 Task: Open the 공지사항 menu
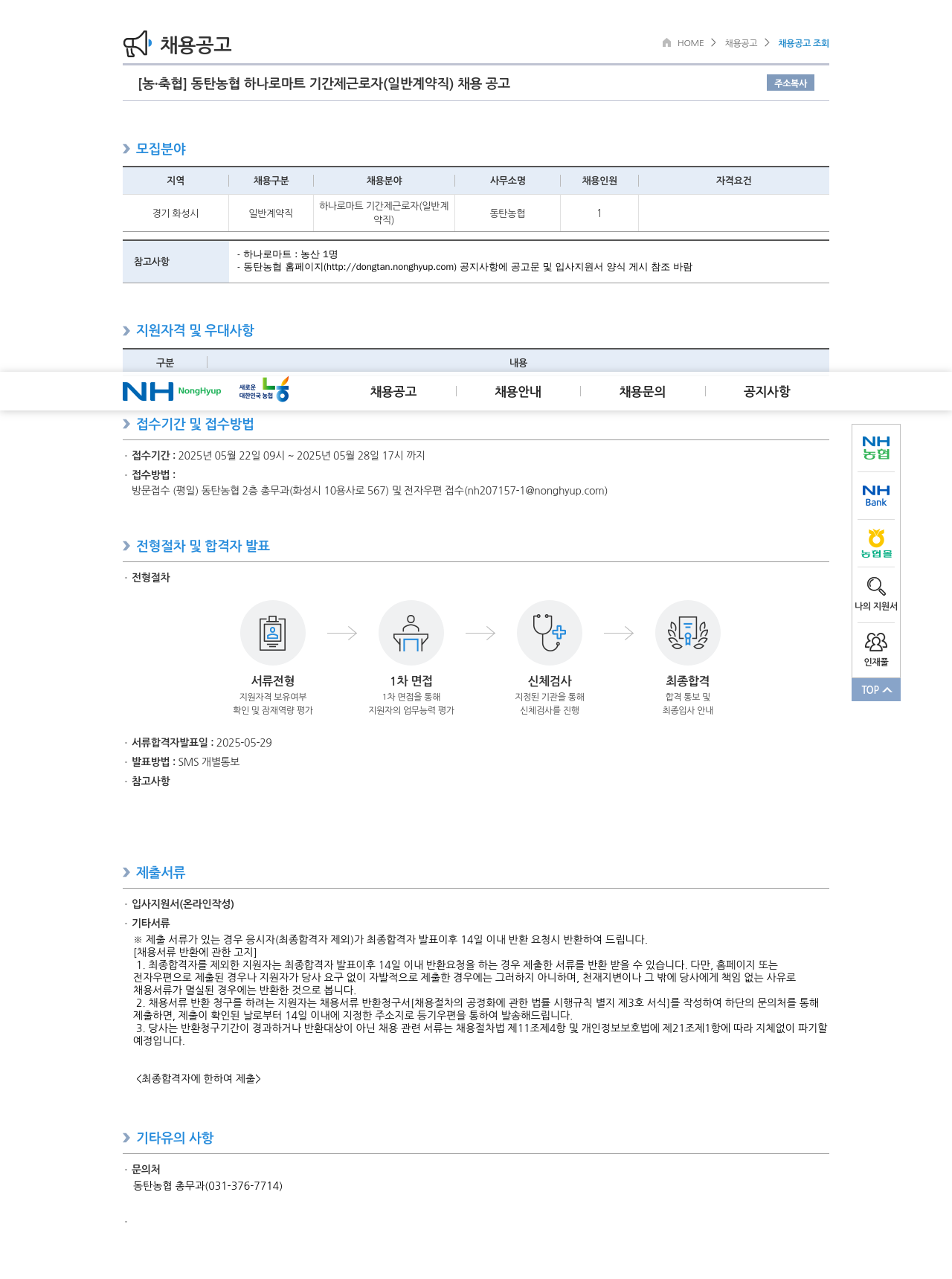767,391
